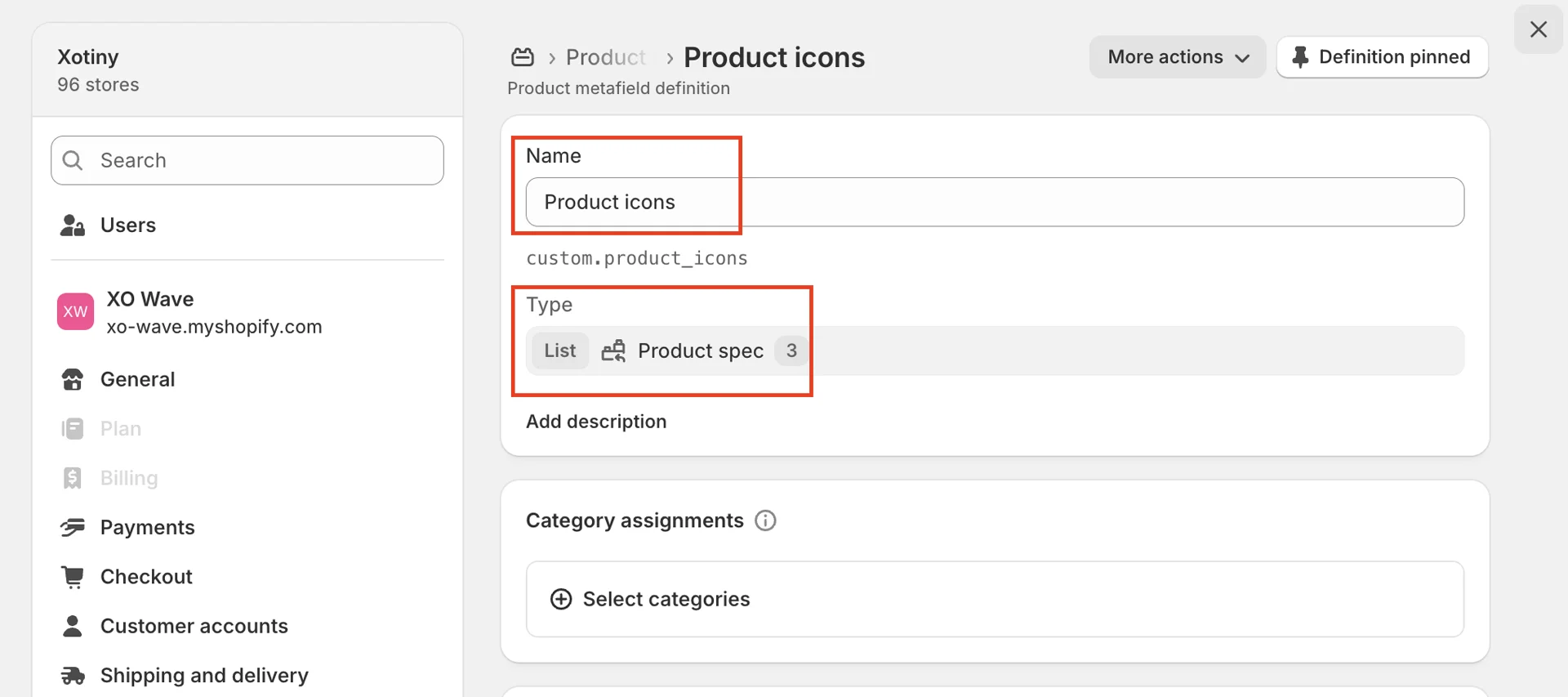Click the Customer accounts person icon
Screen dimensions: 1568x697
point(73,626)
